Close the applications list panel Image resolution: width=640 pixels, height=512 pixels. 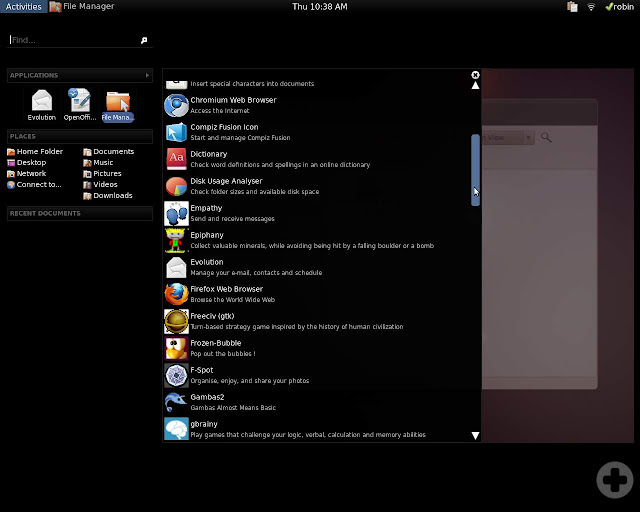click(475, 75)
